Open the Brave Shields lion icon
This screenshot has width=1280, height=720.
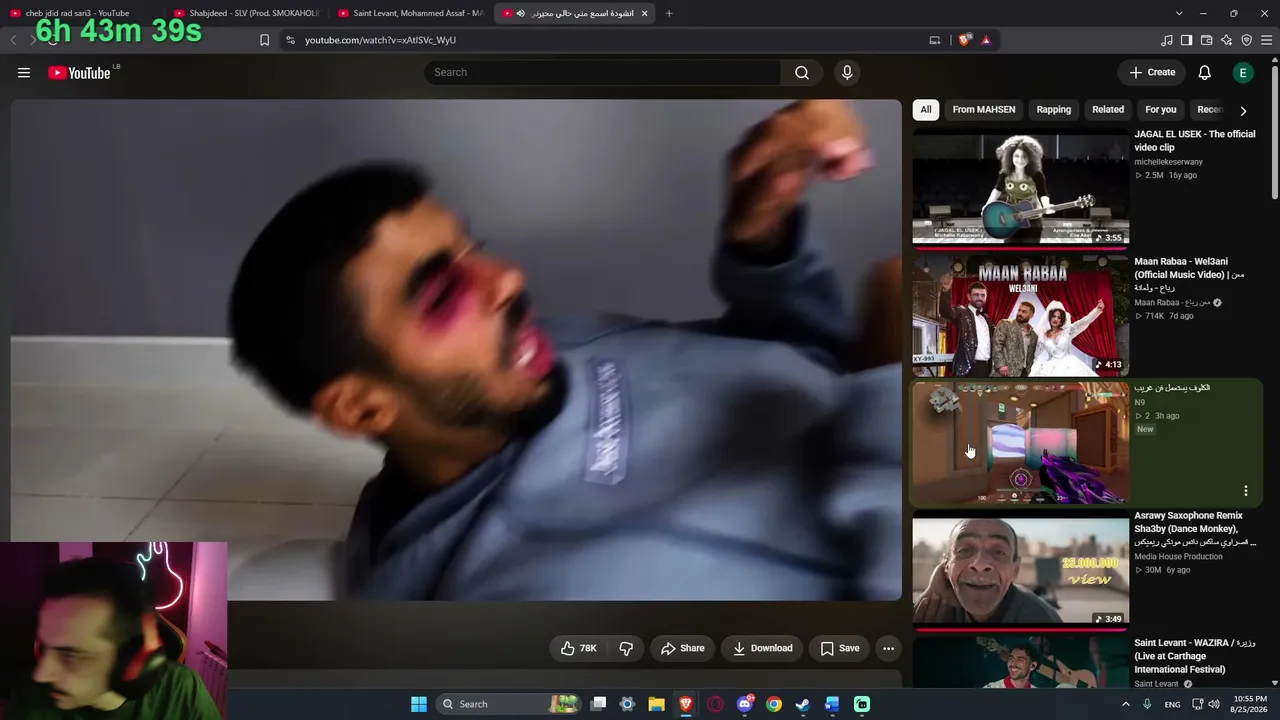tap(964, 40)
